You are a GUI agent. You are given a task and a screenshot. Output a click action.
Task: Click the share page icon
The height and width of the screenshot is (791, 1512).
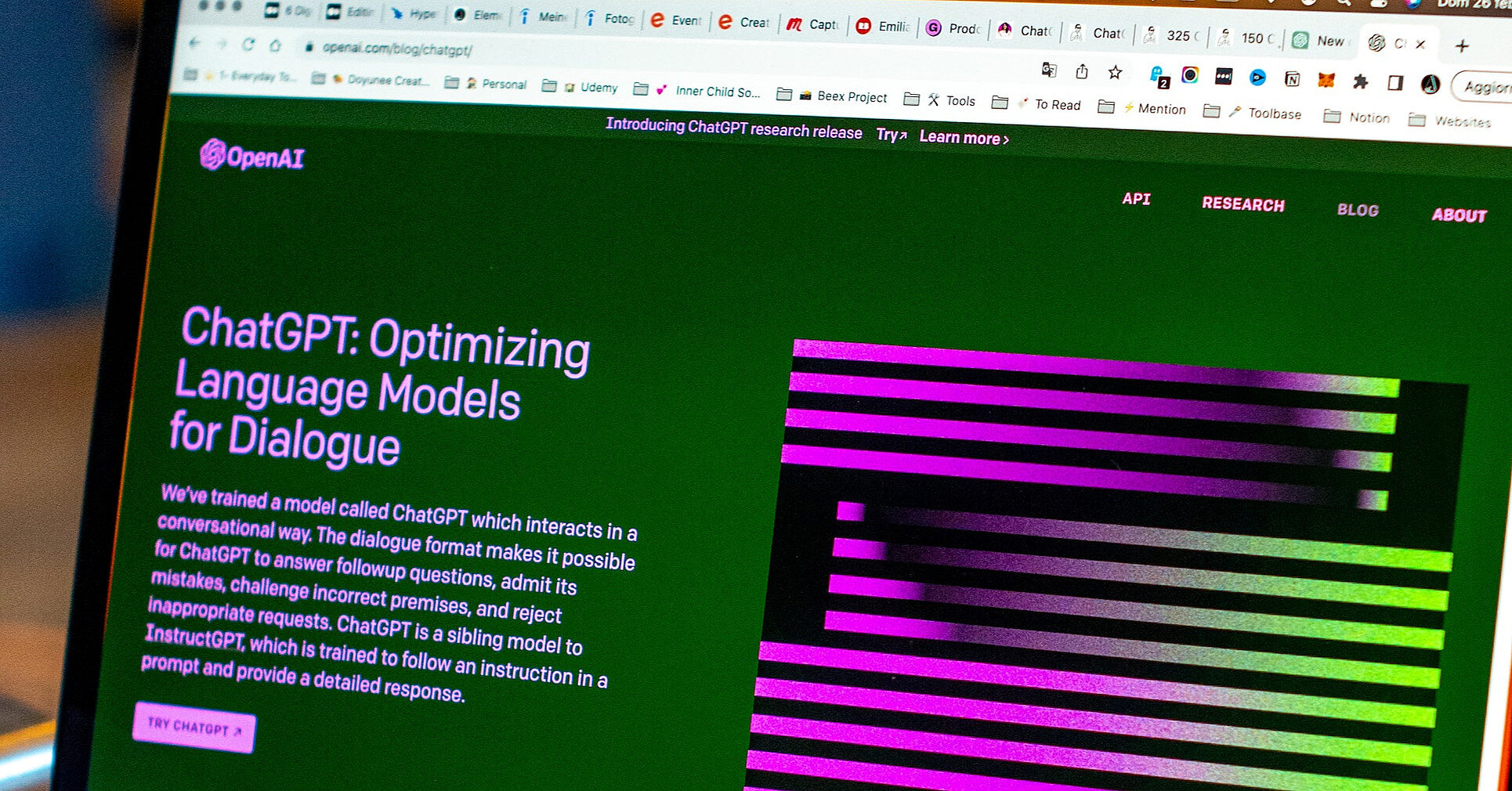click(1082, 71)
